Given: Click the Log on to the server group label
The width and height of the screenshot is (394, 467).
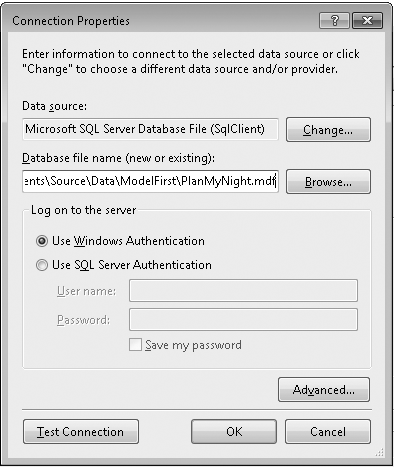Looking at the screenshot, I should (x=83, y=210).
